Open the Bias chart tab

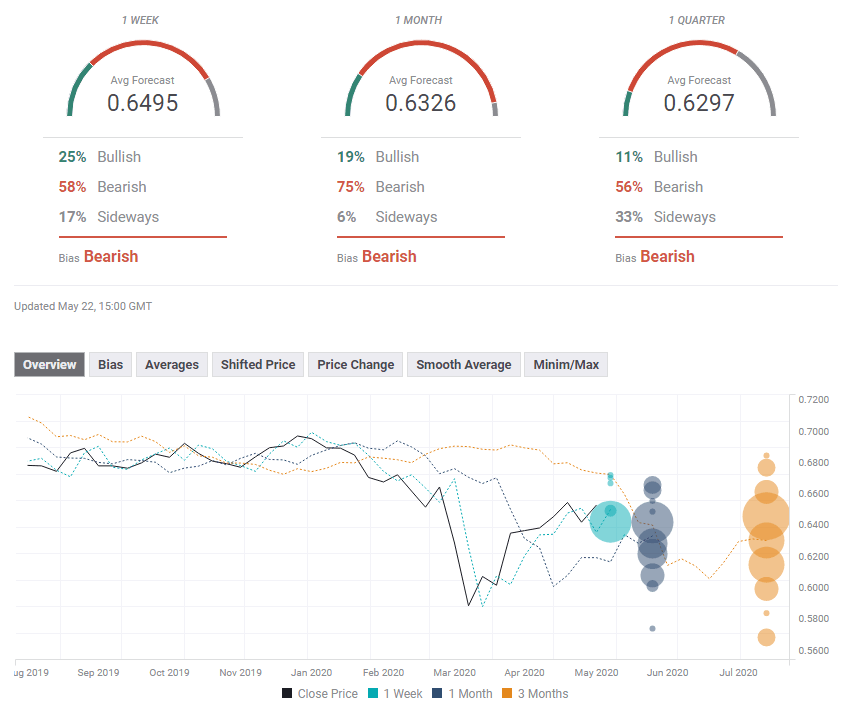coord(110,365)
